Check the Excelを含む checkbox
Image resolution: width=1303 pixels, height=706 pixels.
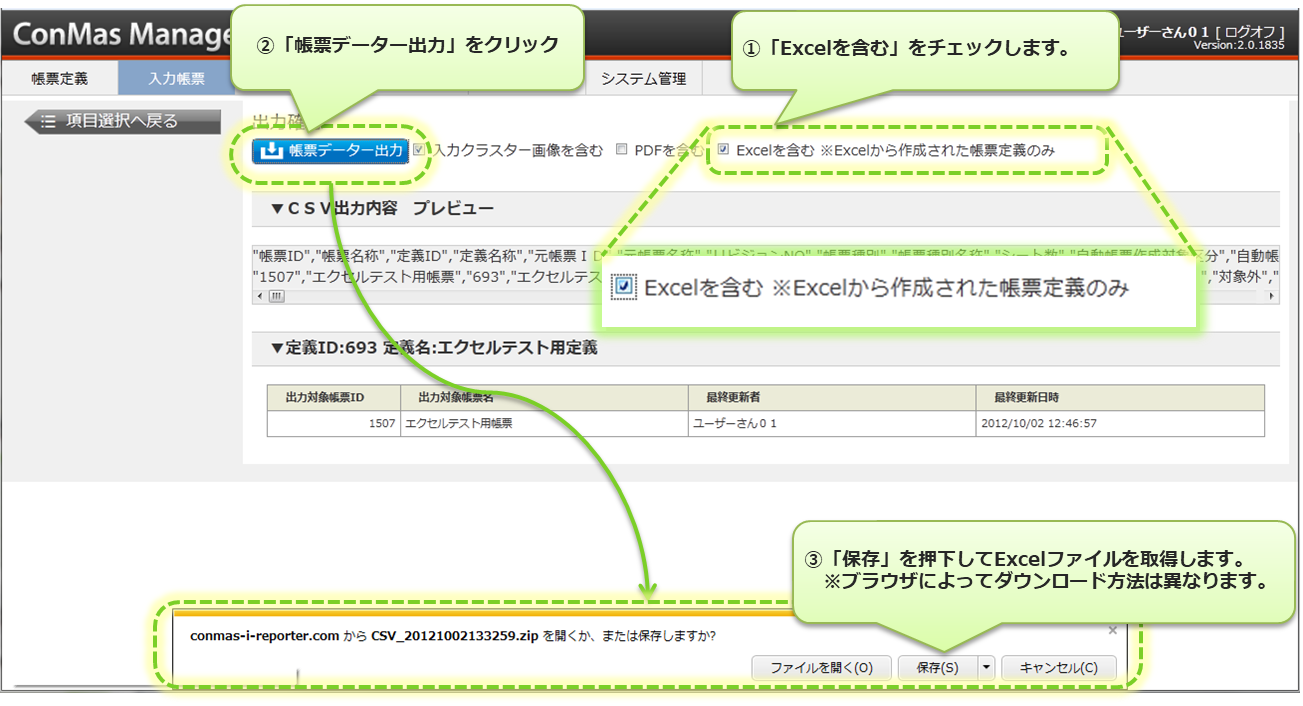(x=723, y=150)
